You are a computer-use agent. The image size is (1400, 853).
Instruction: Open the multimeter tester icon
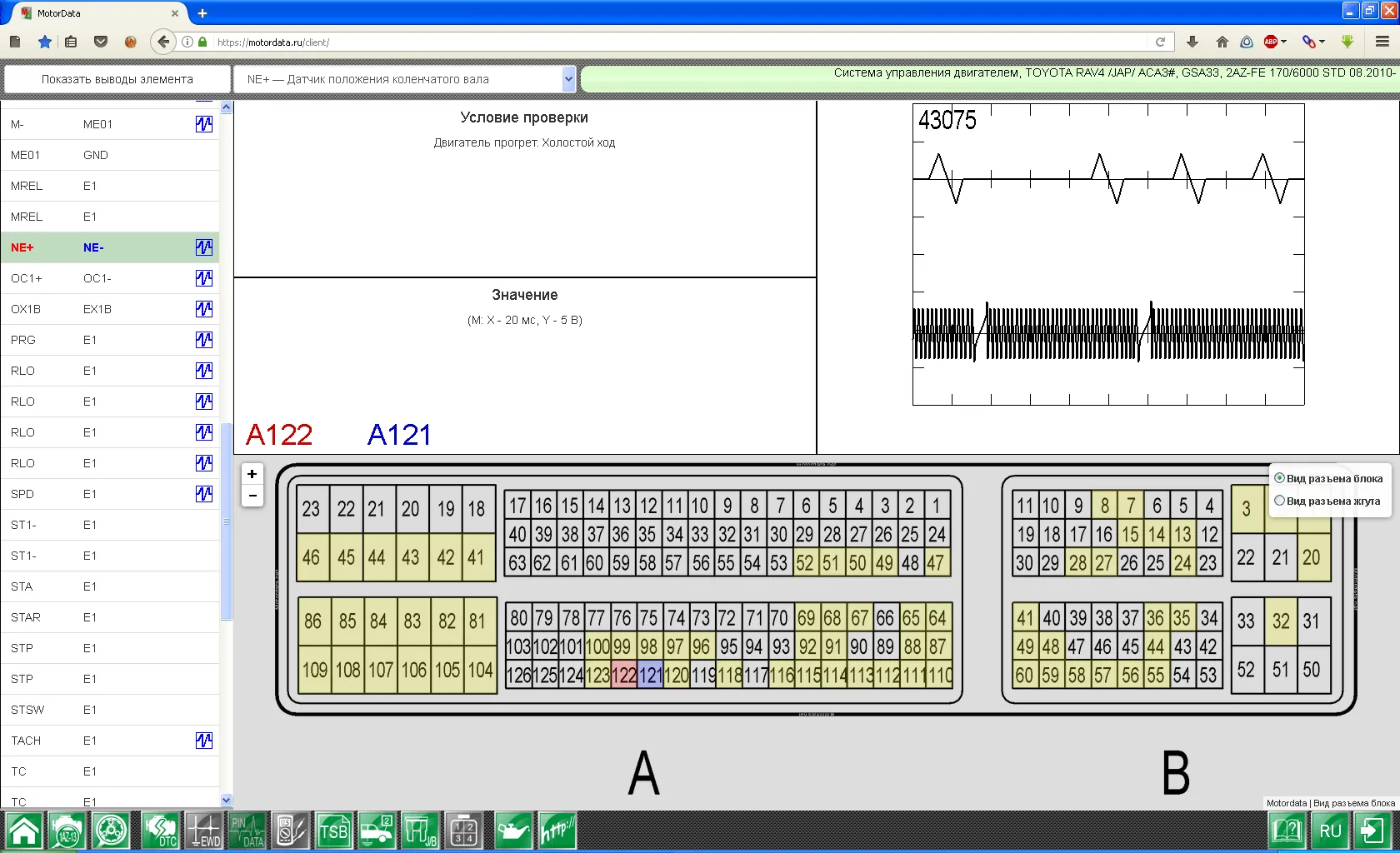[290, 831]
